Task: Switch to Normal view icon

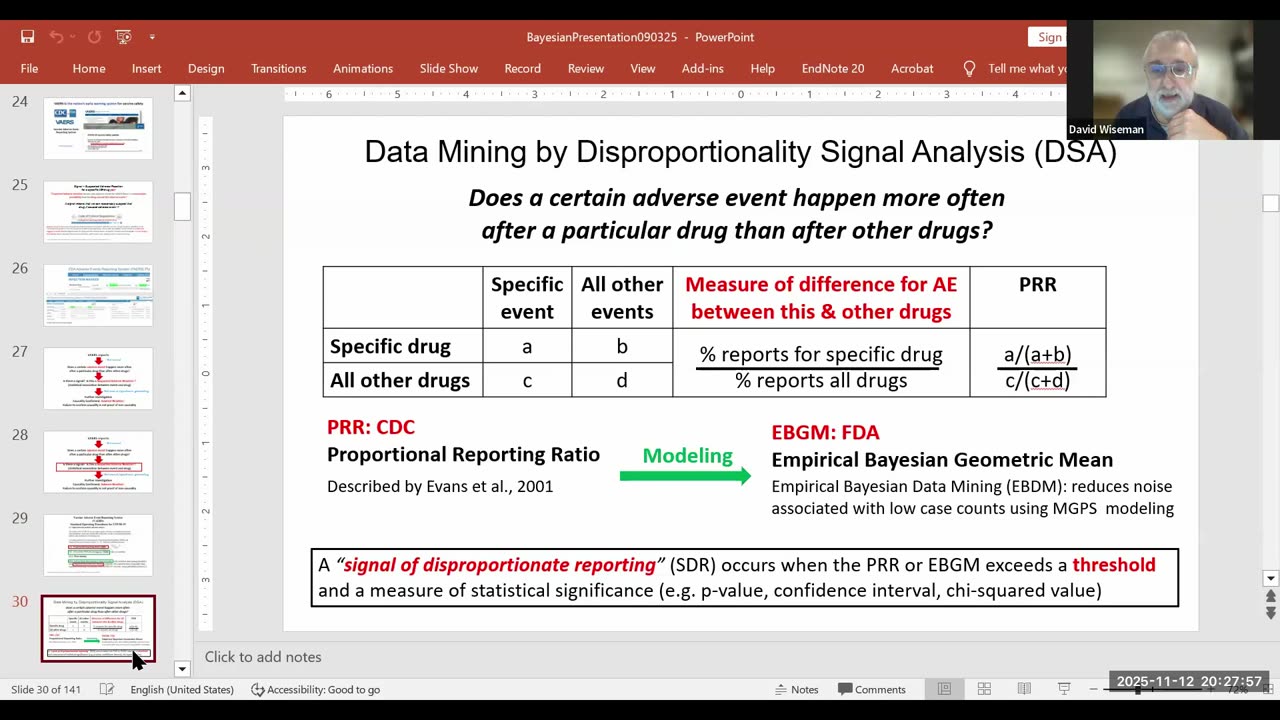Action: [944, 689]
